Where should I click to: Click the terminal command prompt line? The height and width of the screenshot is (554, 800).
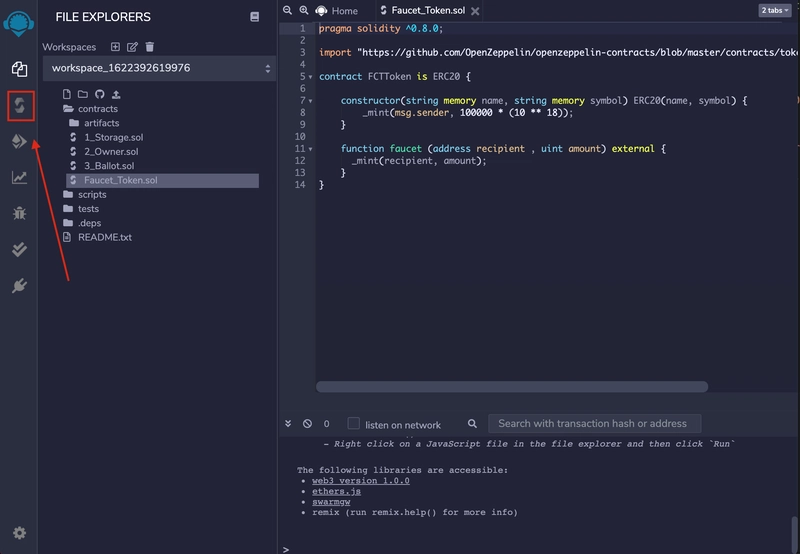536,549
